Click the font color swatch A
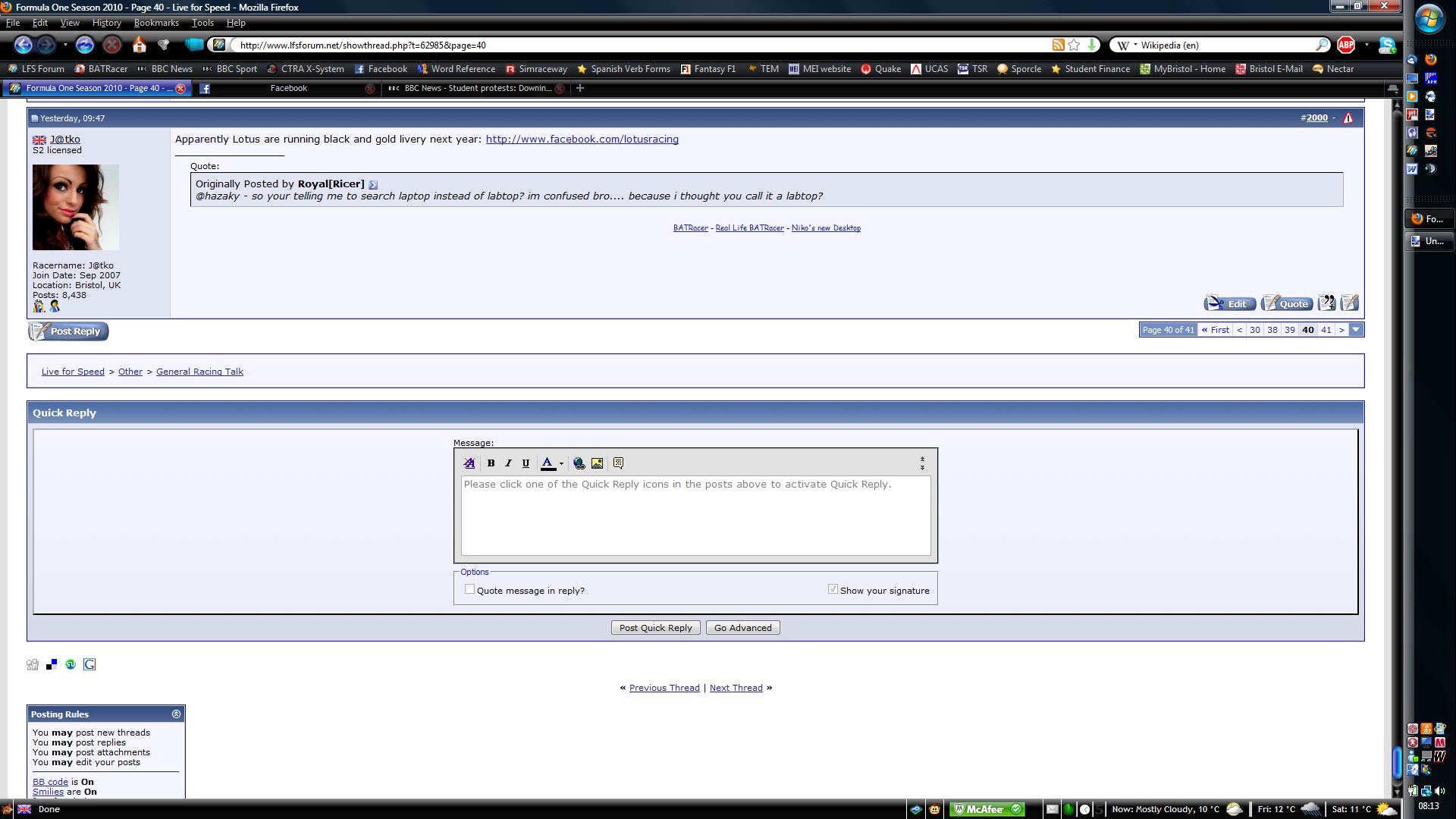1456x819 pixels. (x=548, y=463)
